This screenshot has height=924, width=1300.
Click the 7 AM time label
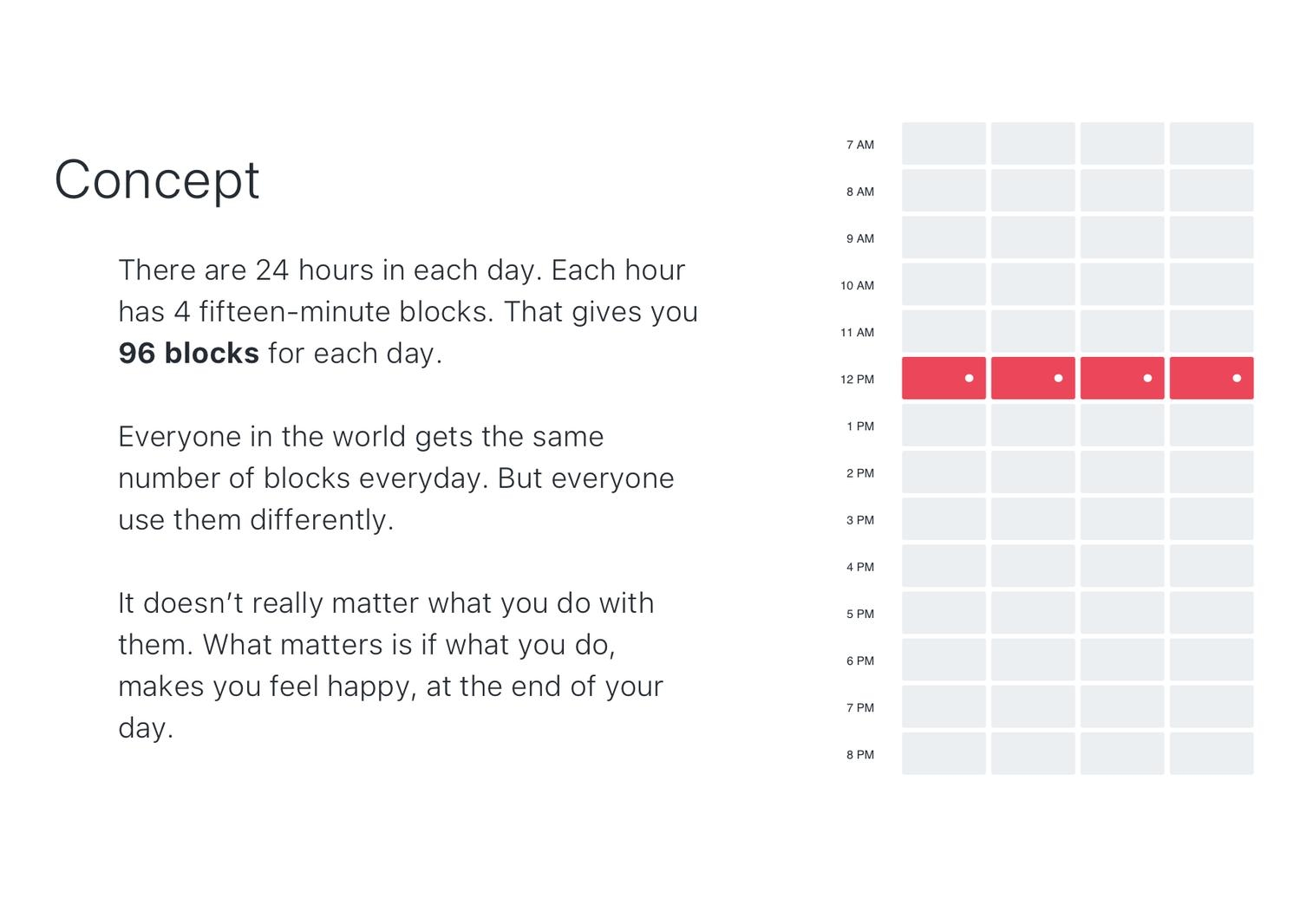860,145
